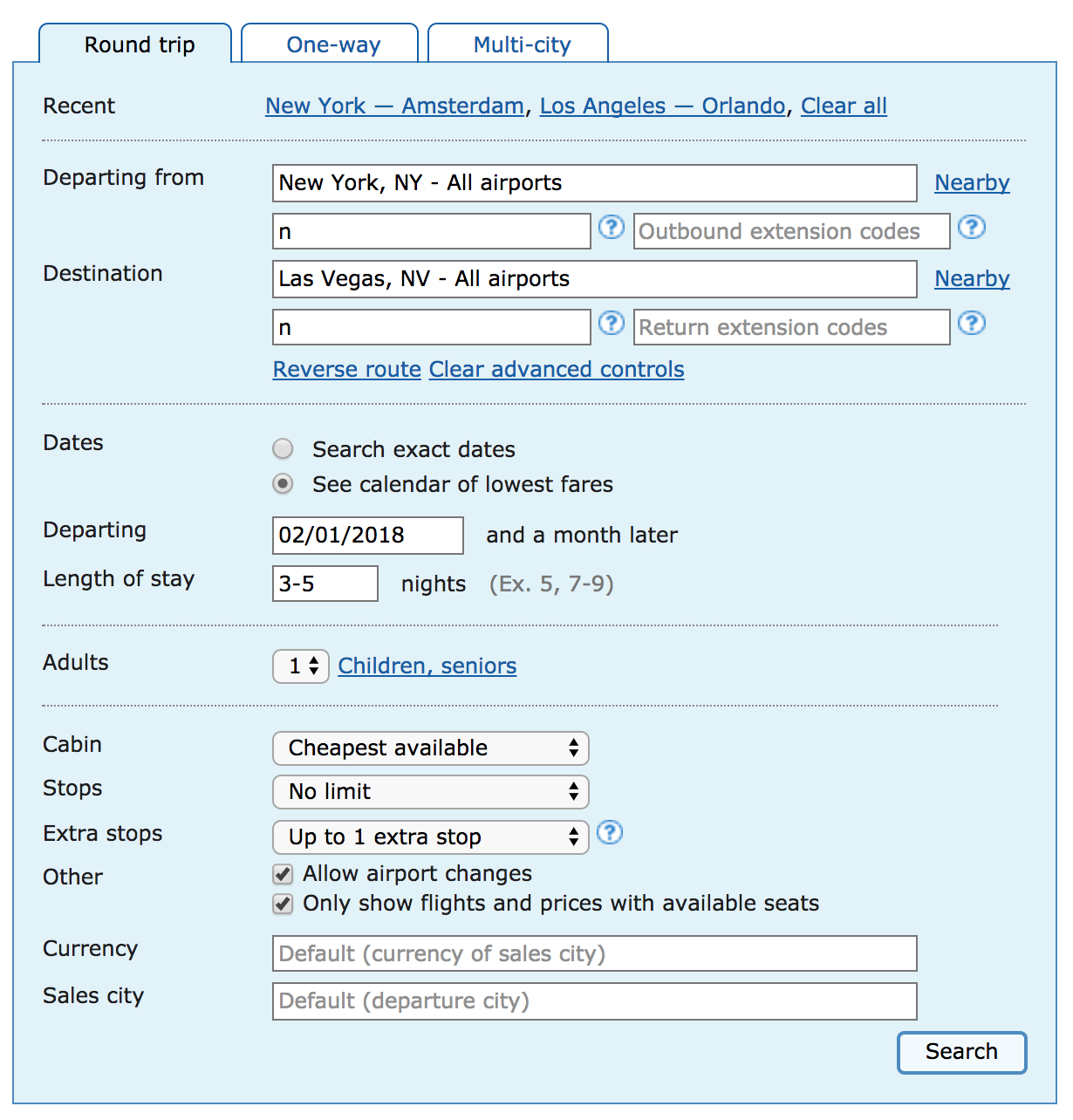Viewport: 1073px width, 1120px height.
Task: Select Search exact dates radio button
Action: [x=283, y=449]
